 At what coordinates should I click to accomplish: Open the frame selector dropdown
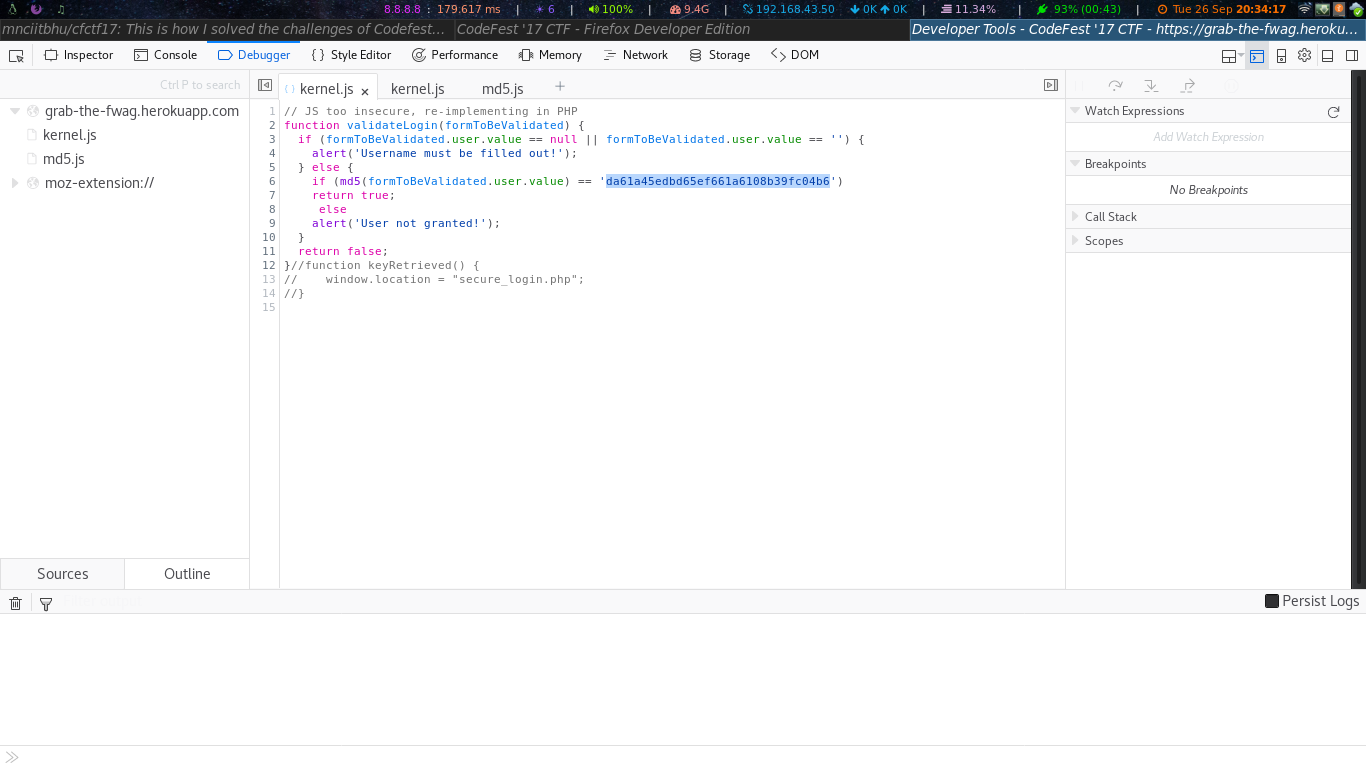[x=1233, y=55]
